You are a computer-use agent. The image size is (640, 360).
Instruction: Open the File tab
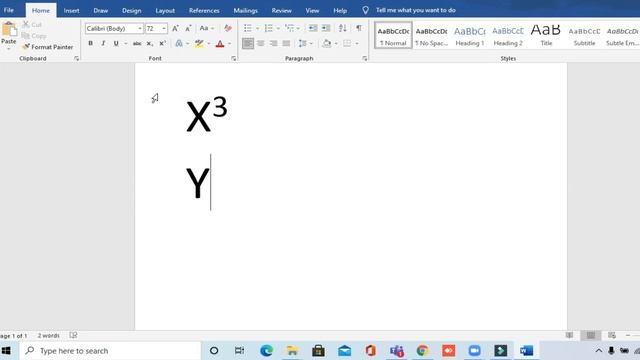[x=9, y=10]
